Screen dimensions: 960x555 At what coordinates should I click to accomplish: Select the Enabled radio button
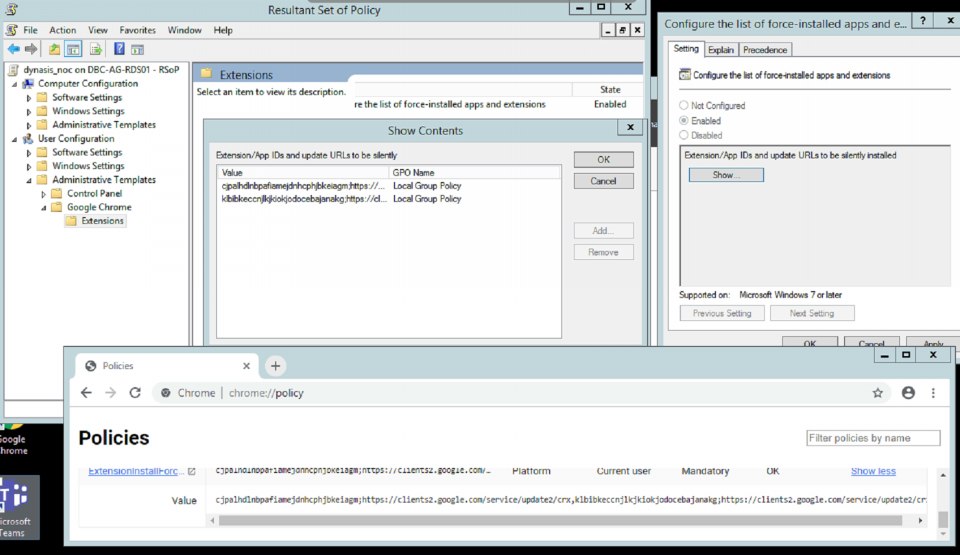pyautogui.click(x=684, y=120)
